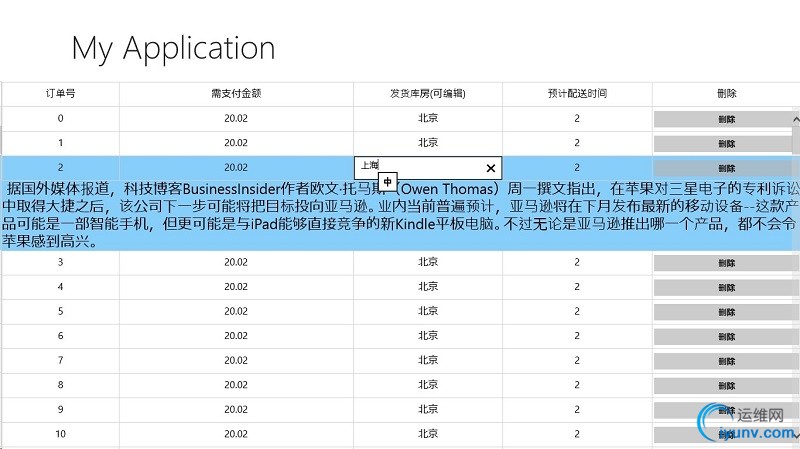Click the 预计配送时间 column header
This screenshot has height=449, width=800.
point(577,94)
